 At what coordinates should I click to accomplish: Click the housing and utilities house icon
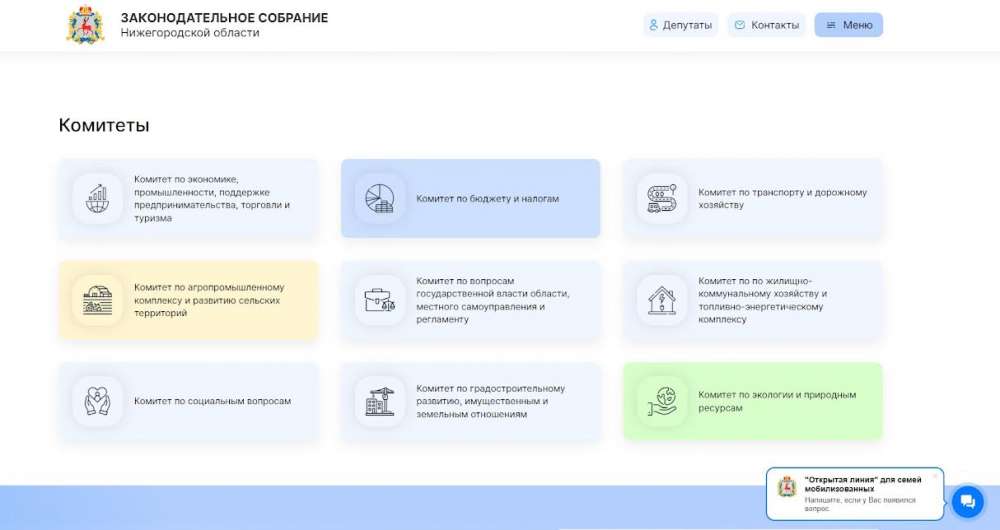(x=661, y=300)
